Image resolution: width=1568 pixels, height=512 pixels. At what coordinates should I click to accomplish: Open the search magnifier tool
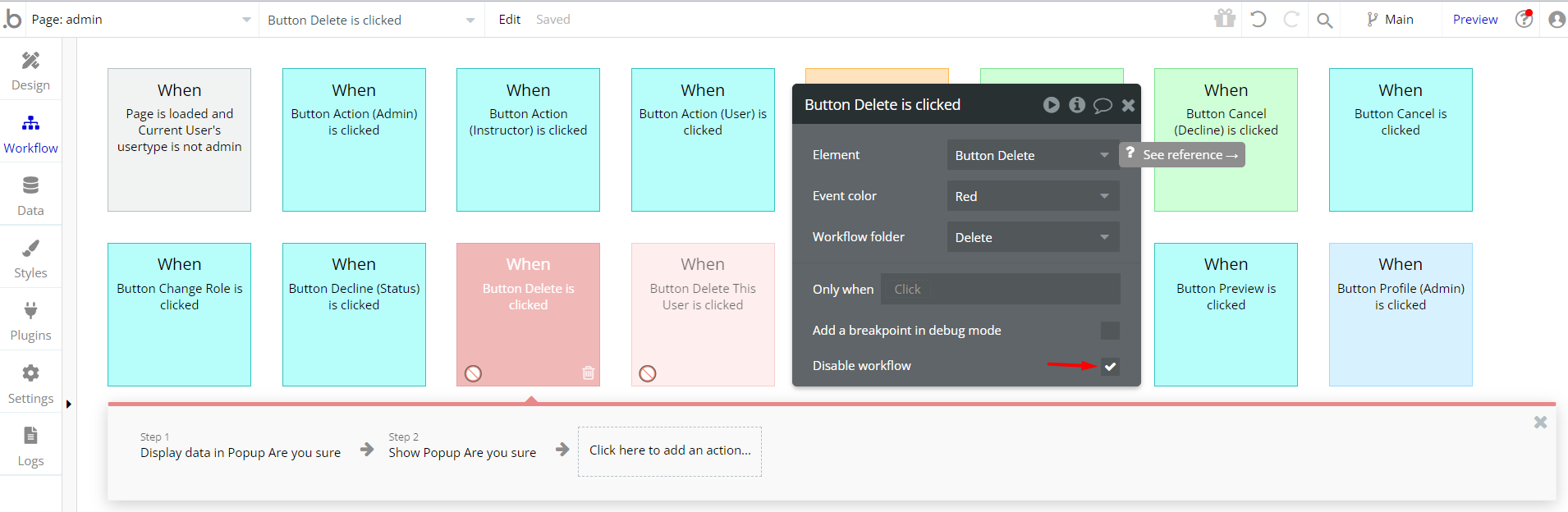(1324, 20)
